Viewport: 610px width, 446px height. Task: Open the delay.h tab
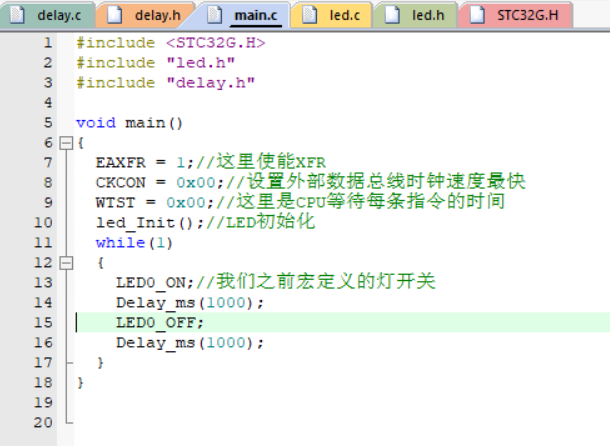[146, 16]
